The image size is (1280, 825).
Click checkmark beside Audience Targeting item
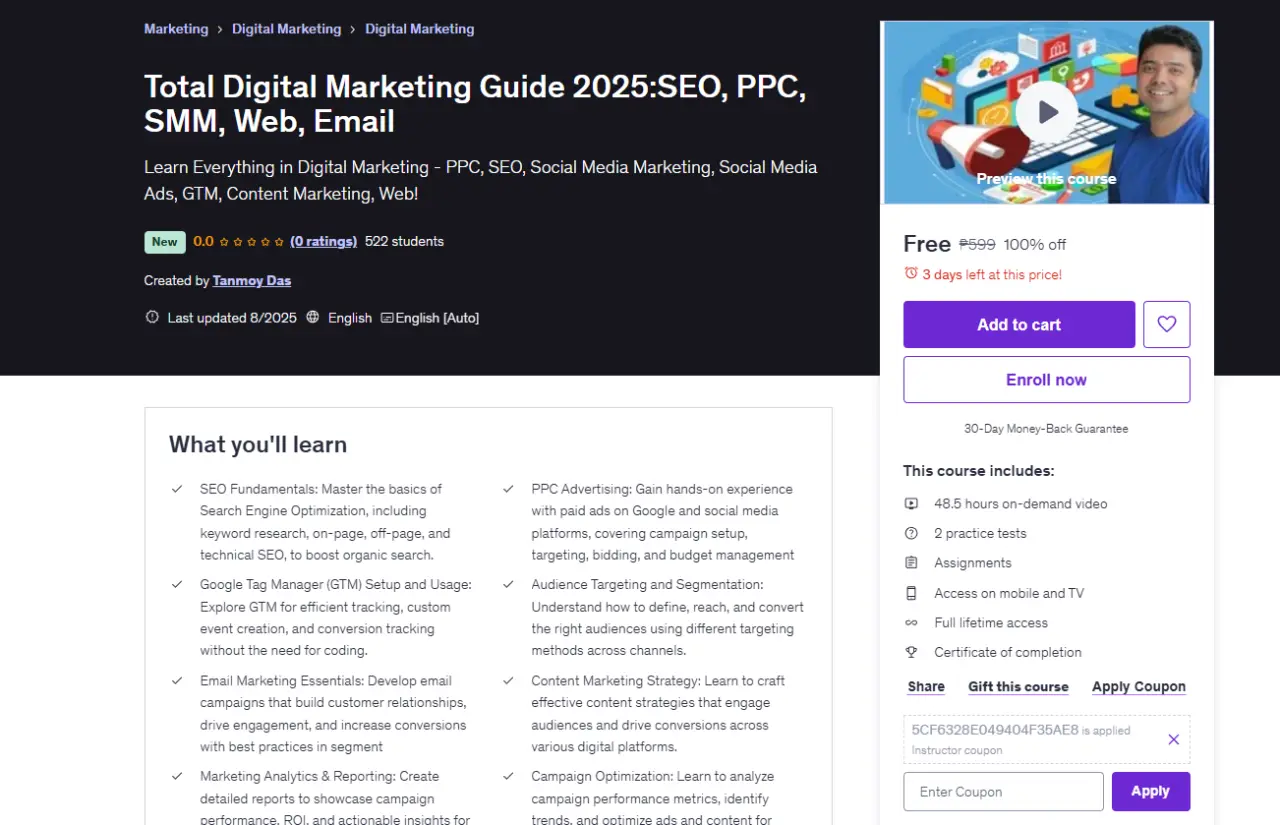[508, 584]
